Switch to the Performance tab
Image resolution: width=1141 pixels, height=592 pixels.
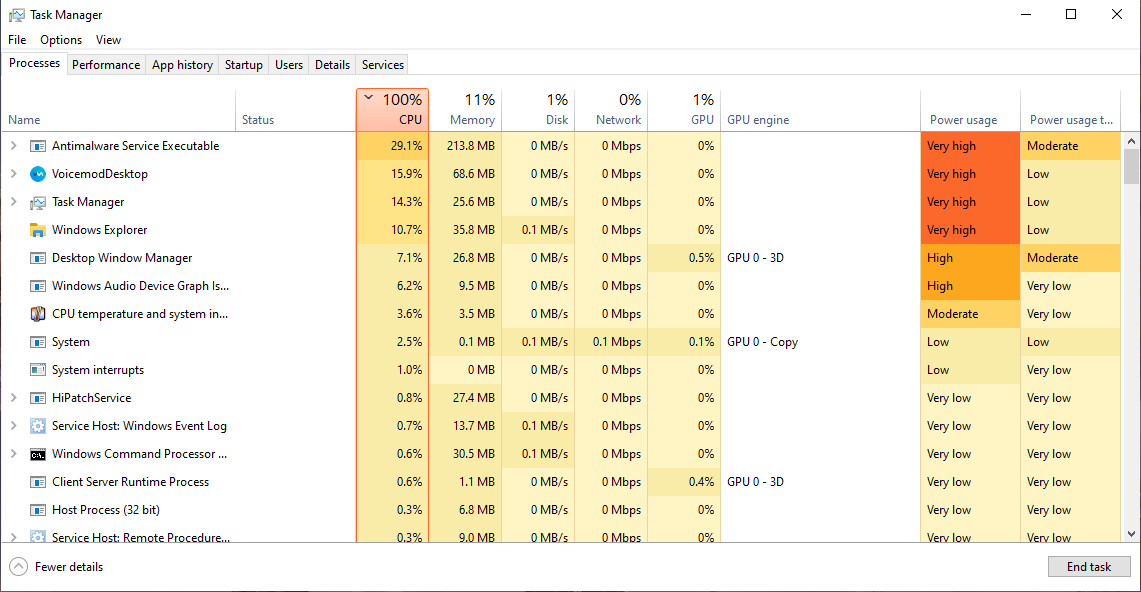click(x=106, y=65)
